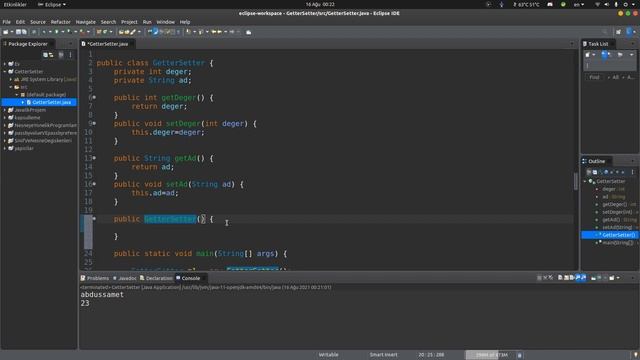Open Outline view menu (three dots)
640x360 pixels.
coord(632,172)
